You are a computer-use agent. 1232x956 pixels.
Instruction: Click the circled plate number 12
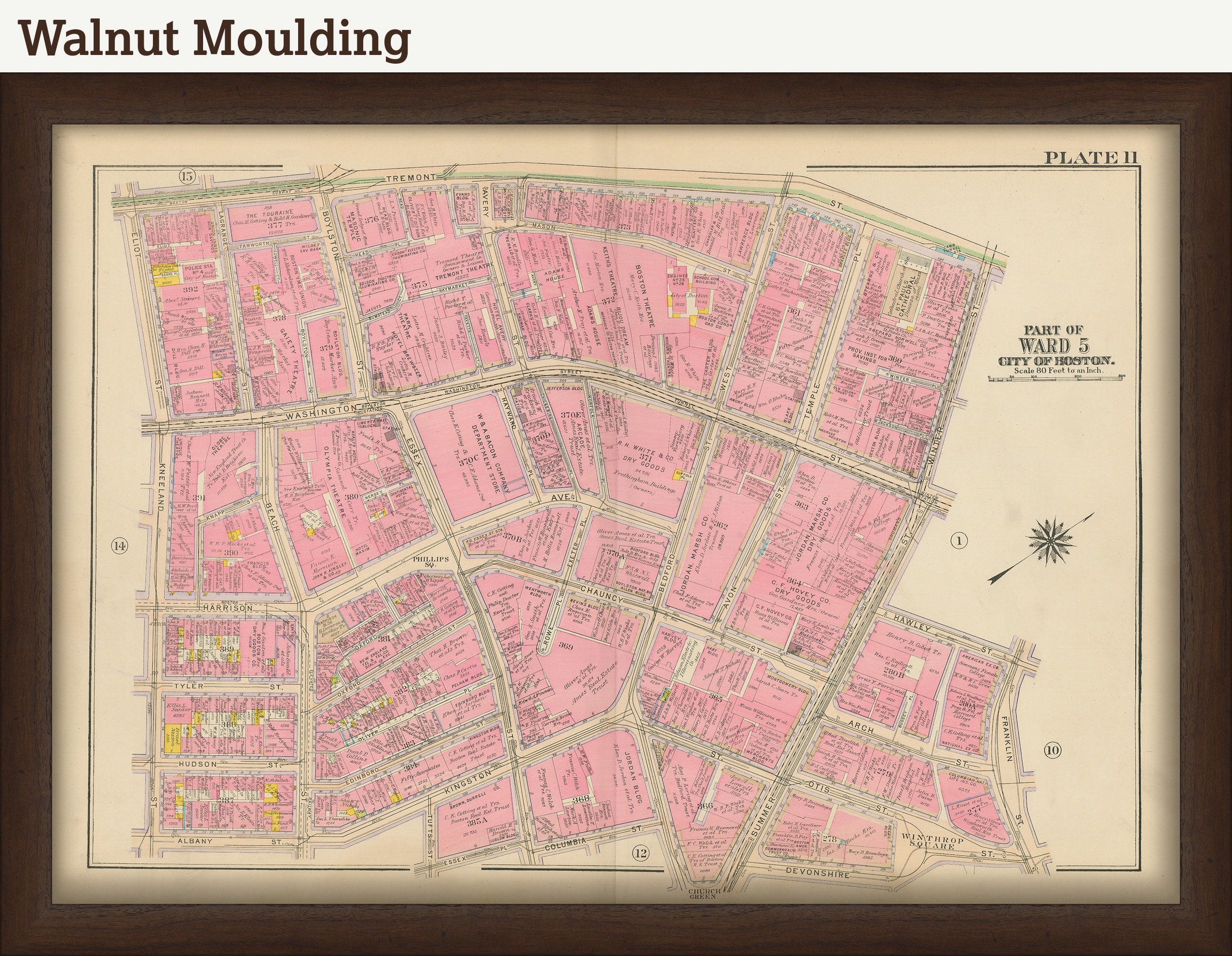point(640,853)
